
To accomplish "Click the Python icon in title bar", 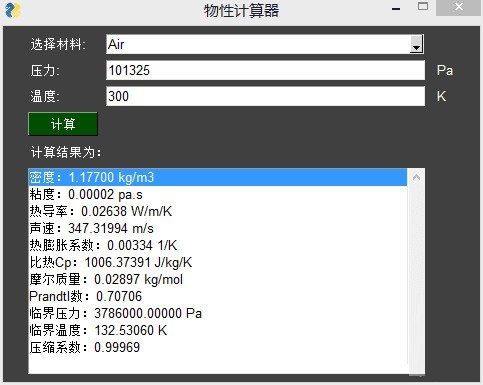I will tap(13, 10).
